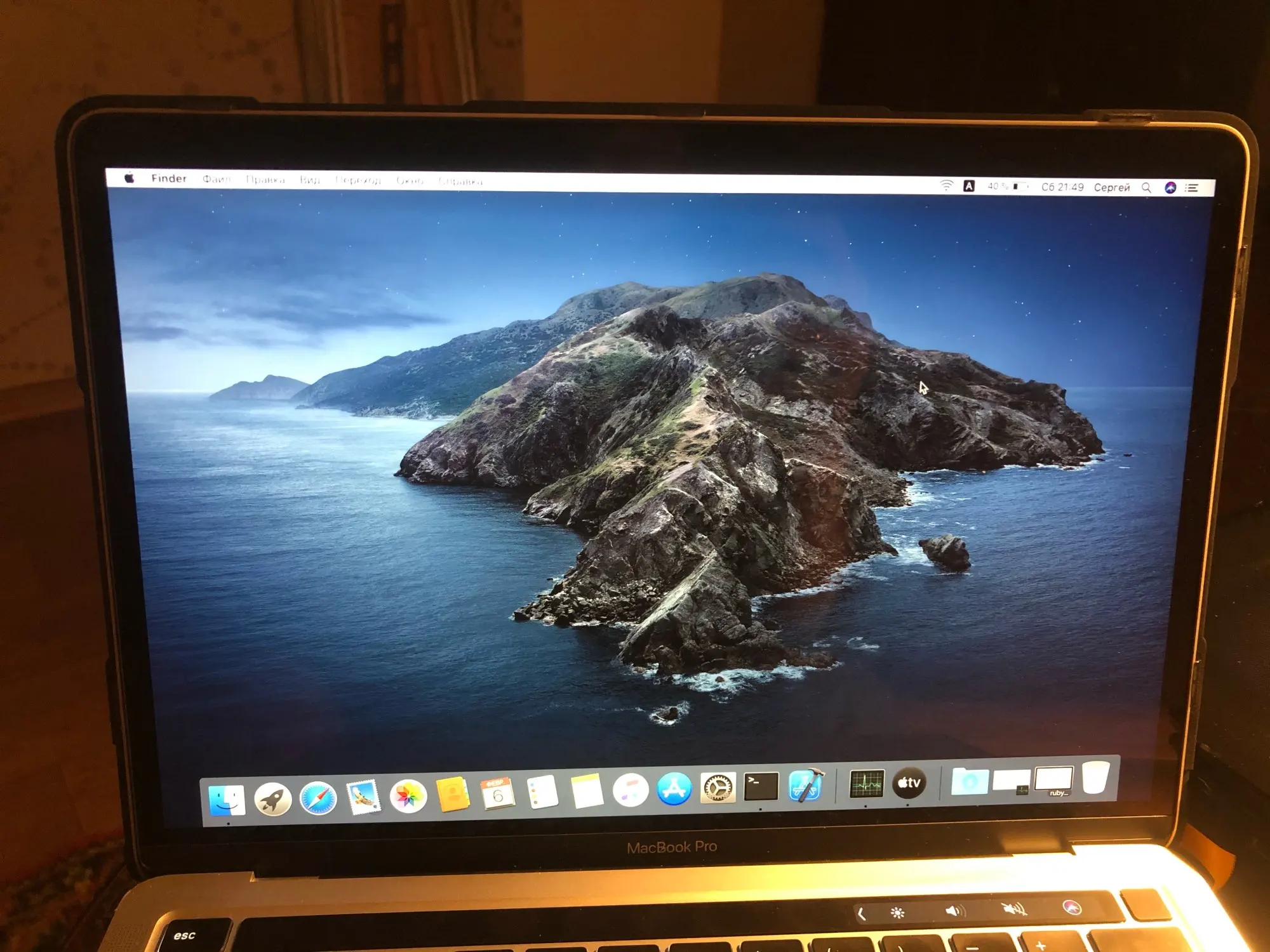Open the Finder menu in menu bar
The image size is (1270, 952).
[169, 179]
